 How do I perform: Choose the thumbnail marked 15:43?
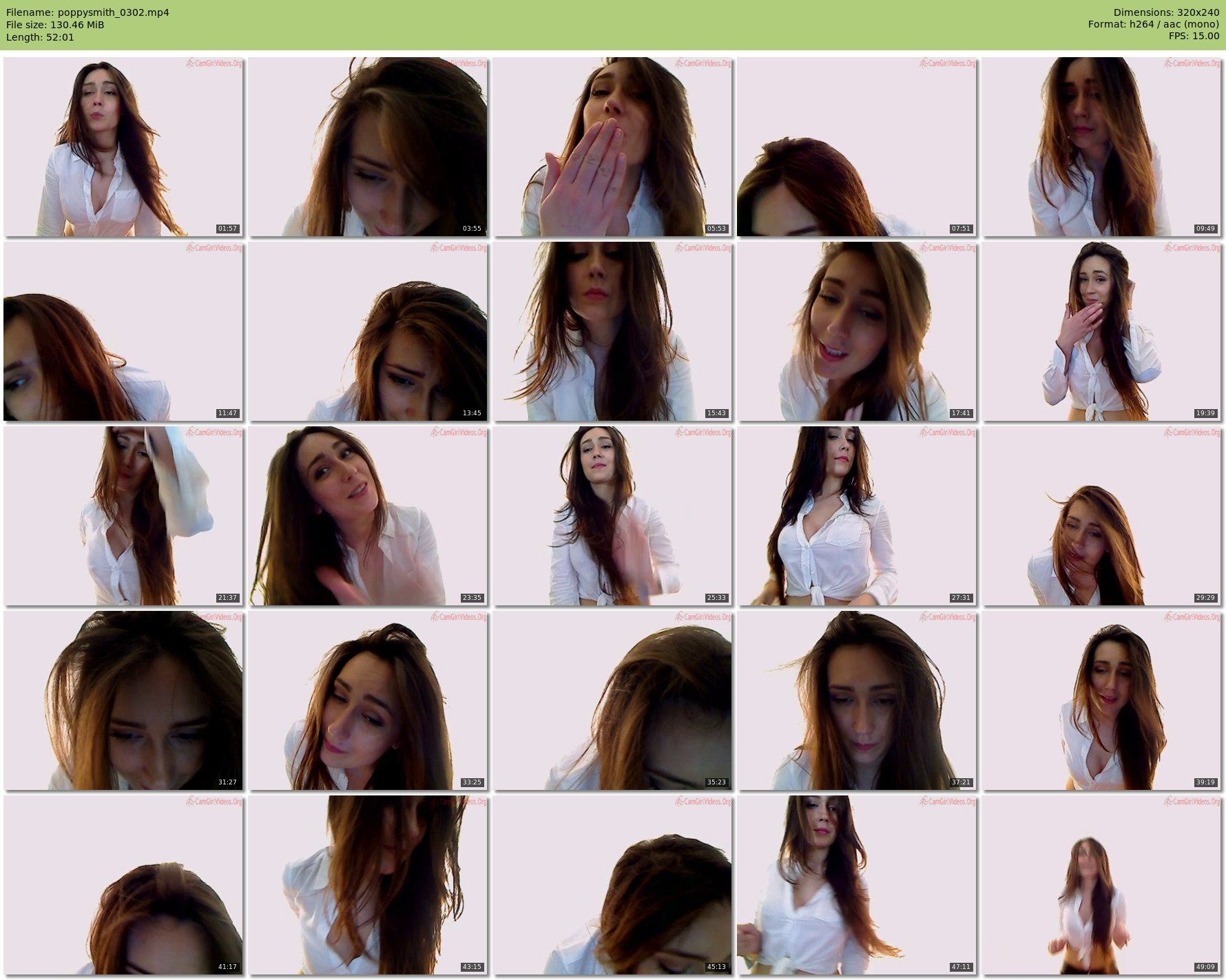pyautogui.click(x=612, y=331)
